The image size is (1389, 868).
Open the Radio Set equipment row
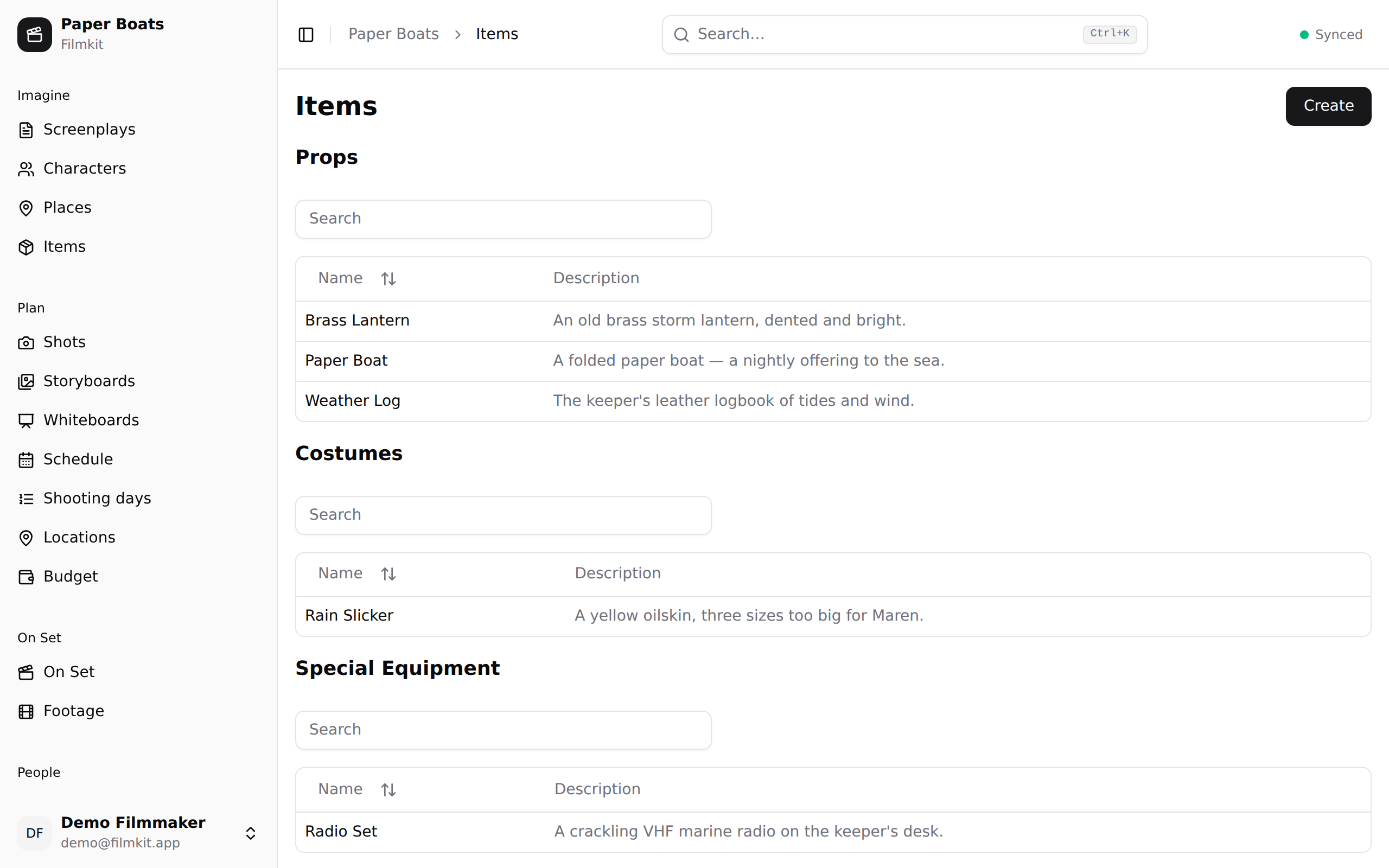coord(833,832)
